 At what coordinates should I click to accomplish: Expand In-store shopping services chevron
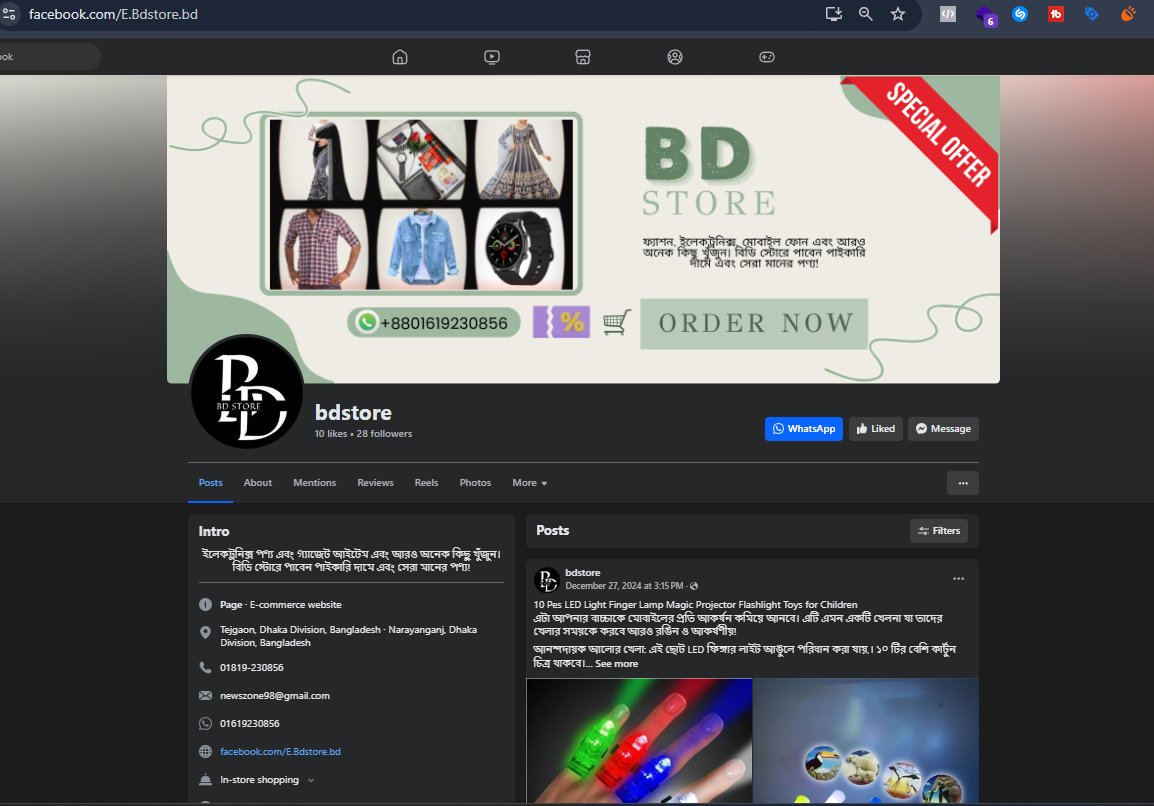point(311,780)
